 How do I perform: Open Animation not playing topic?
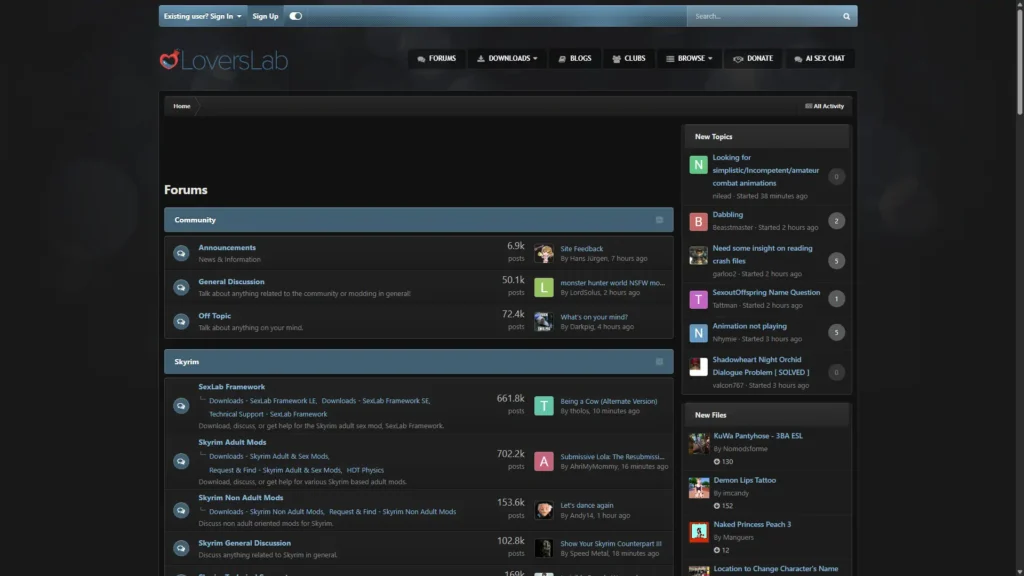(x=750, y=327)
